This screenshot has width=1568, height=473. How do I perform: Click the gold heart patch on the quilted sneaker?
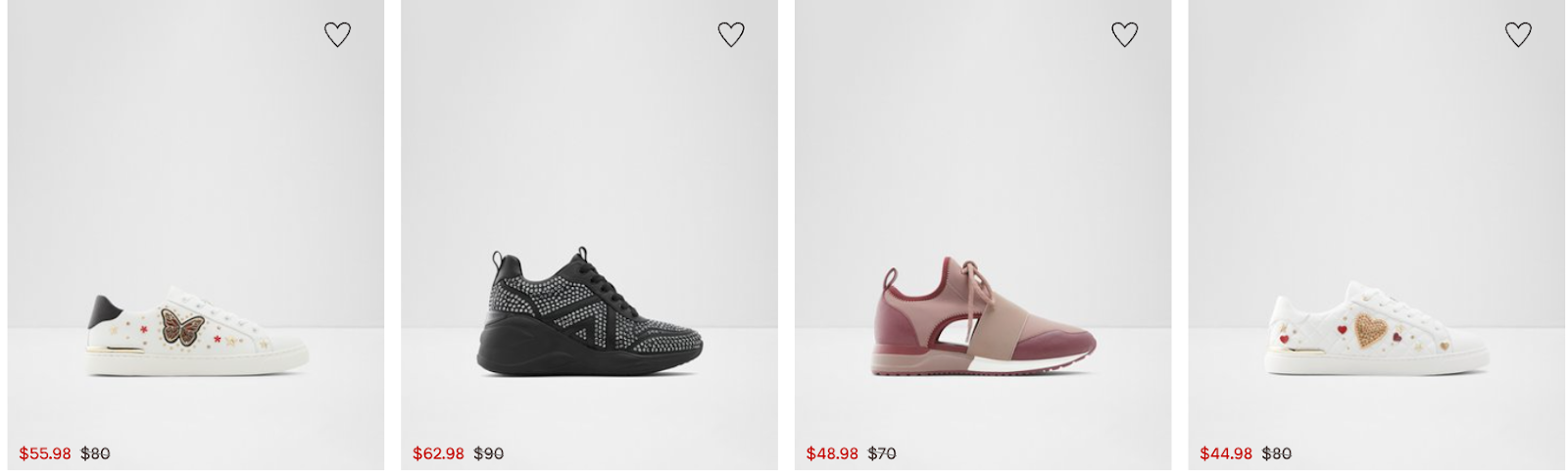[1371, 329]
